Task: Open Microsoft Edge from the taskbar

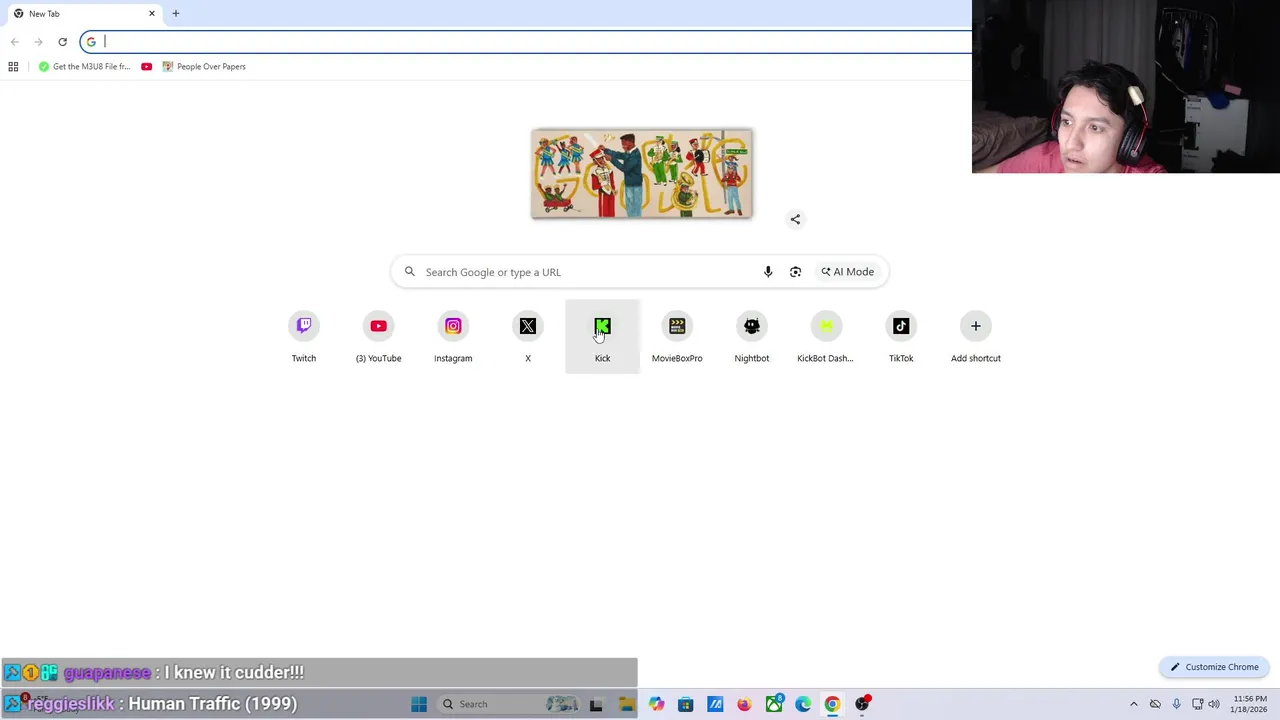Action: pyautogui.click(x=803, y=704)
